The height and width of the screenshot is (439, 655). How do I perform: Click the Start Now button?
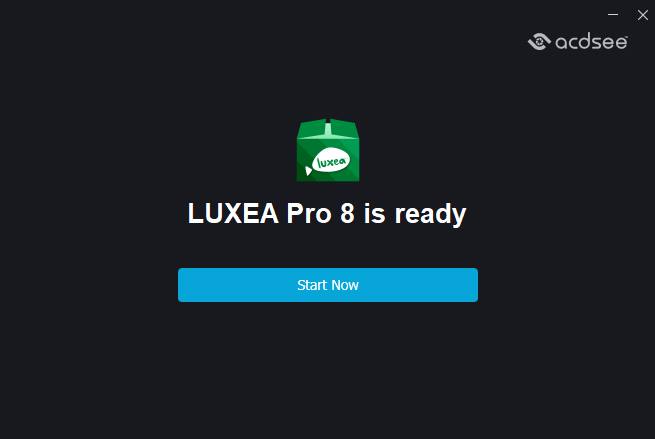click(328, 285)
